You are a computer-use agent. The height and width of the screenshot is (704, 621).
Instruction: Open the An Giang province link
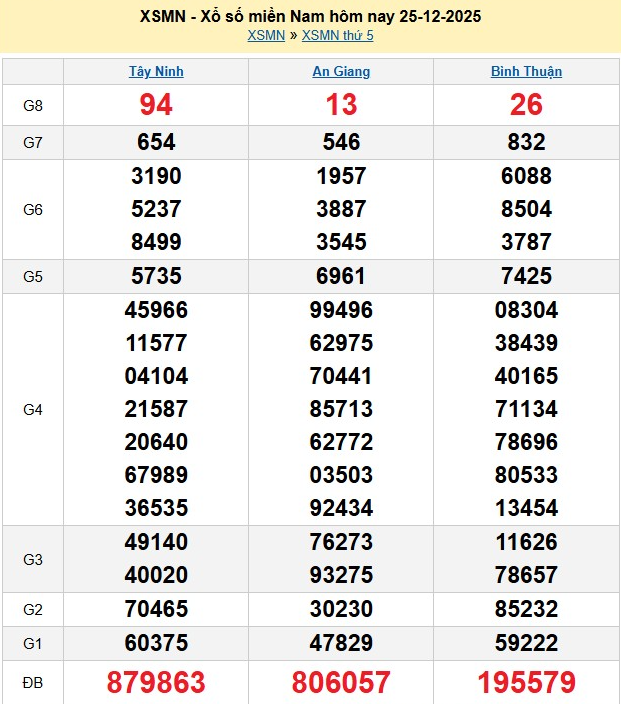tap(341, 72)
